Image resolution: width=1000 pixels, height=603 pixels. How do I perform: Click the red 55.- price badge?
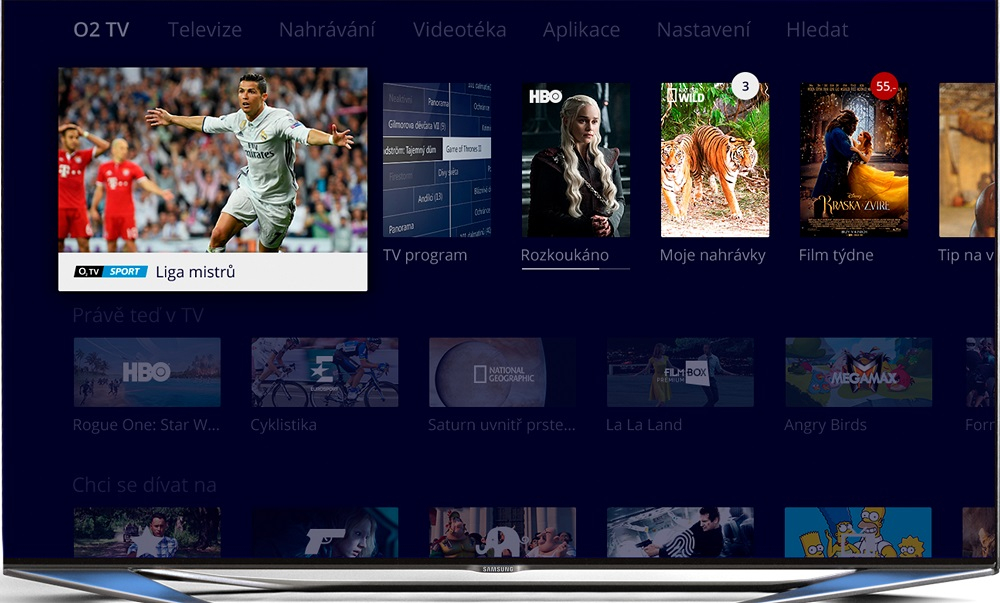[884, 86]
